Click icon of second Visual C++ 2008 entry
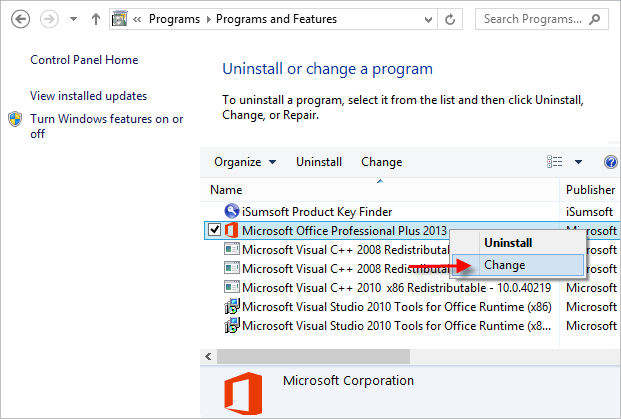The height and width of the screenshot is (419, 621). pyautogui.click(x=232, y=268)
